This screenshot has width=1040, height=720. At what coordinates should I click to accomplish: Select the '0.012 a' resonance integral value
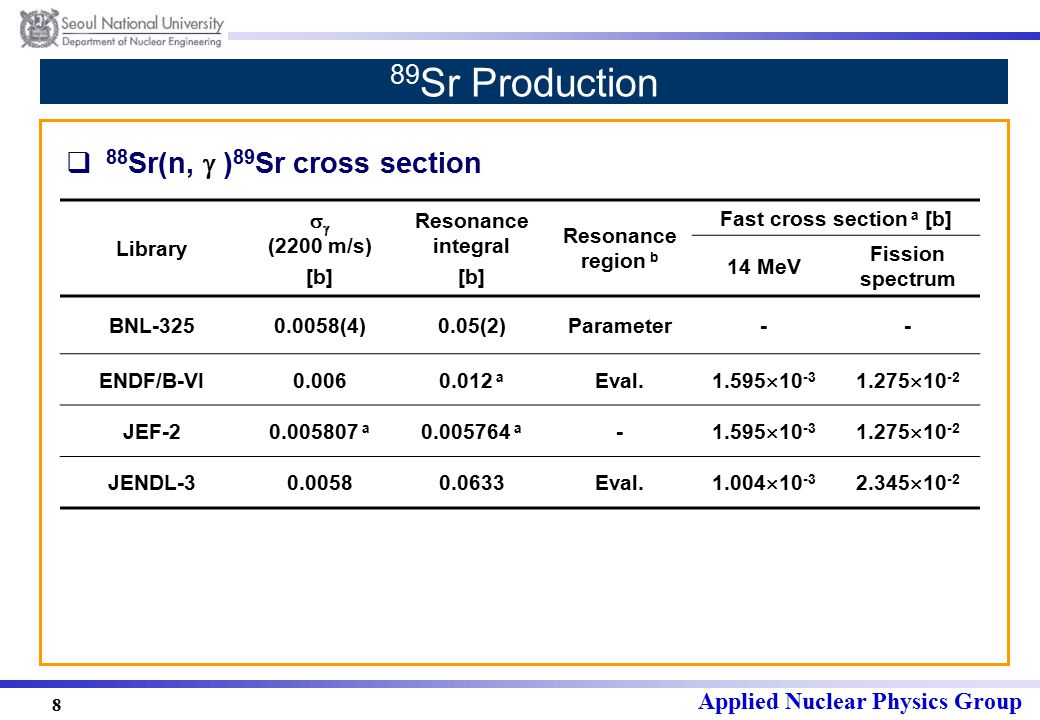(x=471, y=381)
